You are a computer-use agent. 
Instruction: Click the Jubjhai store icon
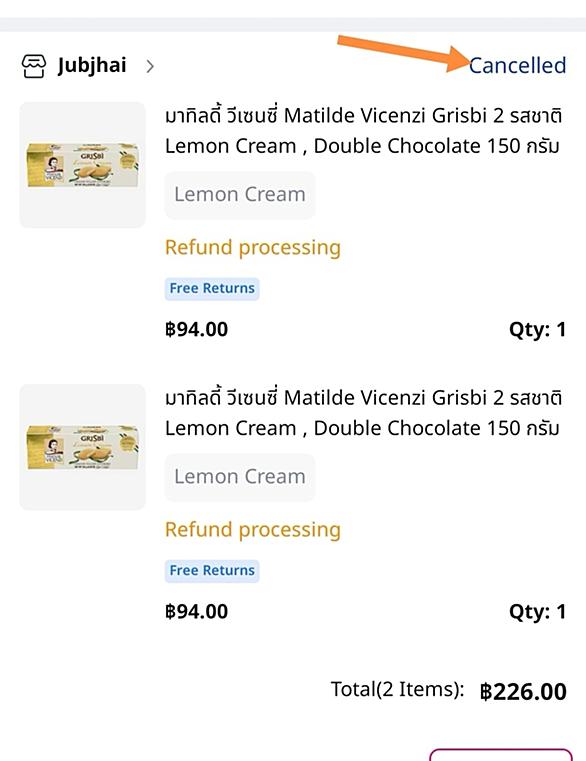tap(33, 66)
